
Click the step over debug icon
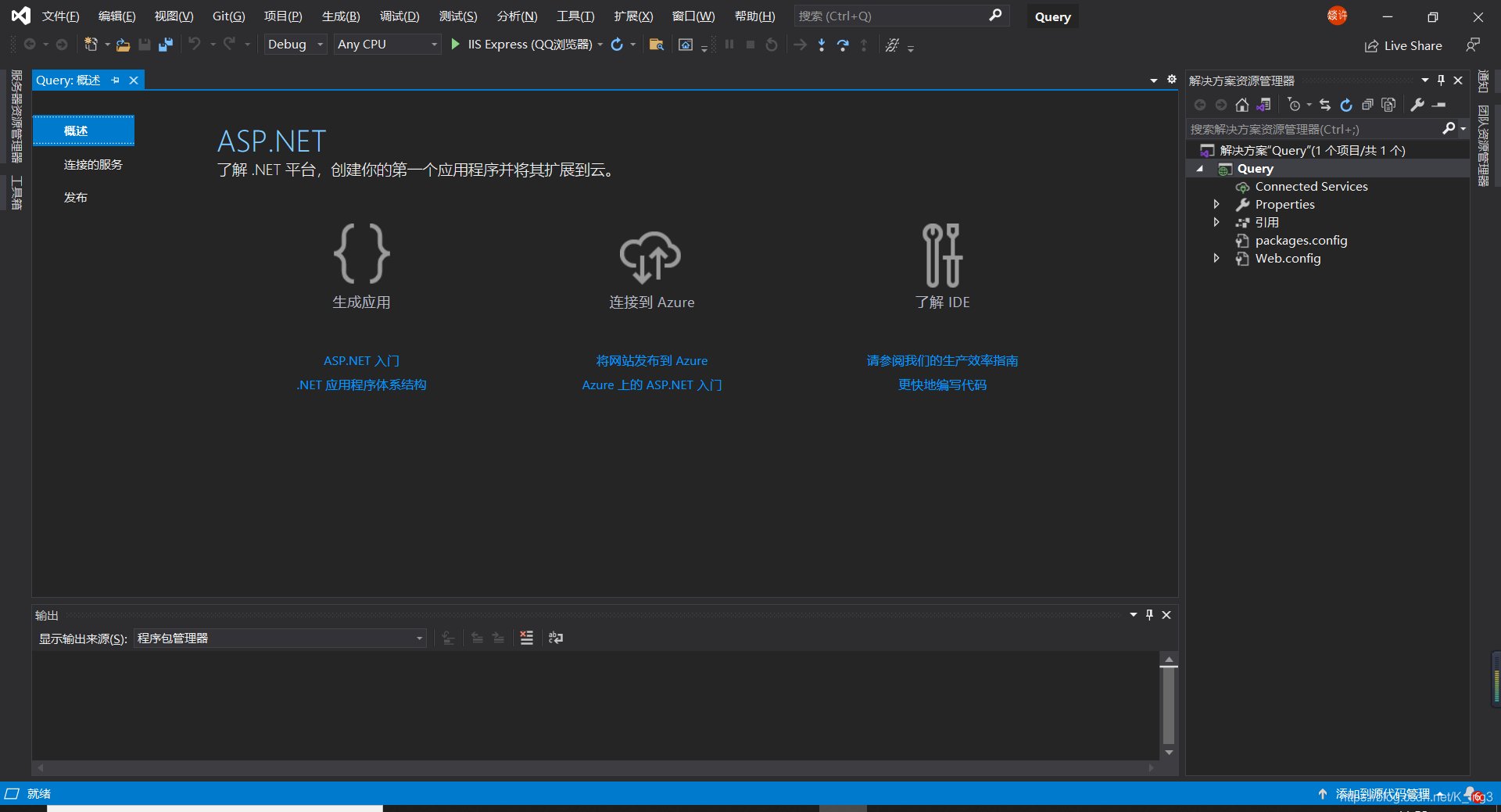click(x=843, y=45)
